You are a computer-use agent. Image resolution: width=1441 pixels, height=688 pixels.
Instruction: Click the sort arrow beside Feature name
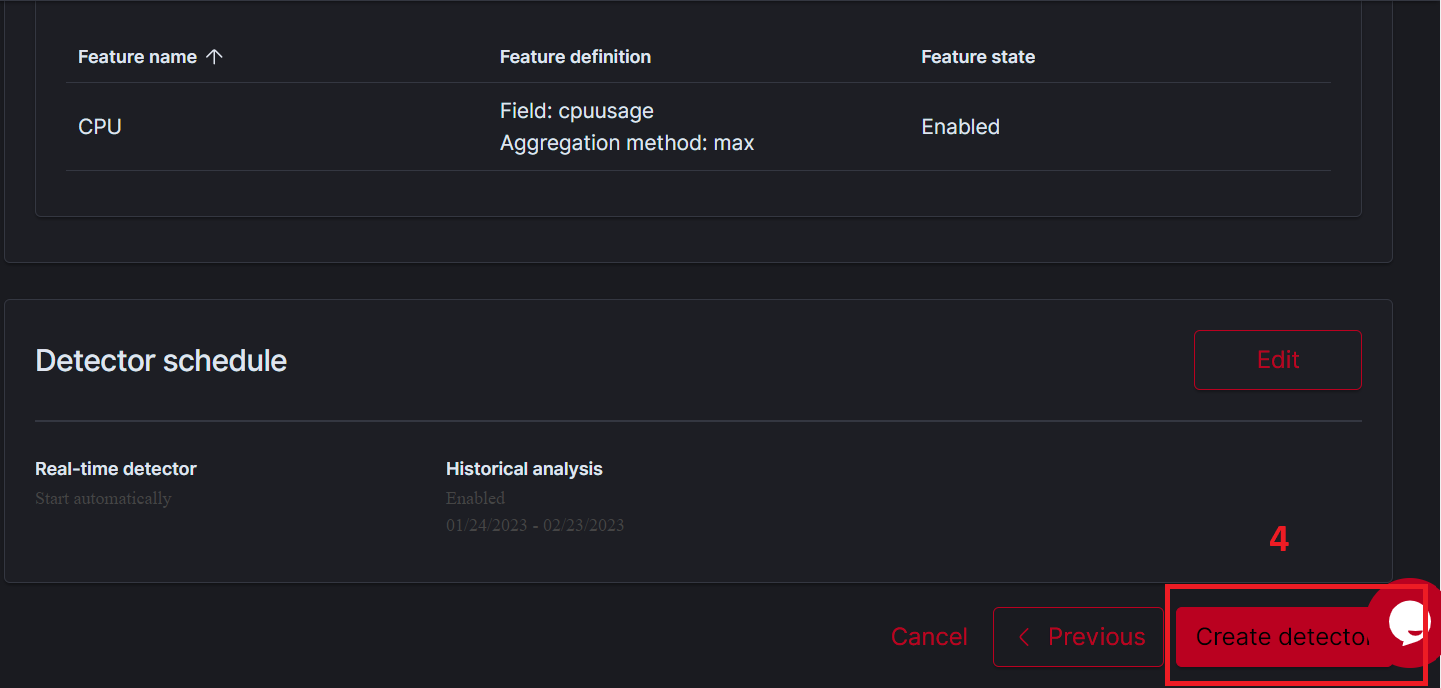click(214, 57)
